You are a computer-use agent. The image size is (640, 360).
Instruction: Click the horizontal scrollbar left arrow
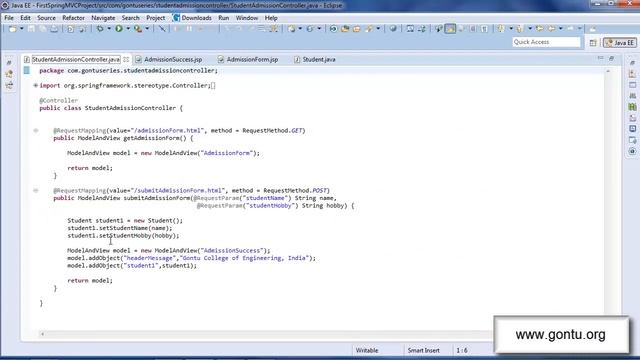click(x=42, y=334)
